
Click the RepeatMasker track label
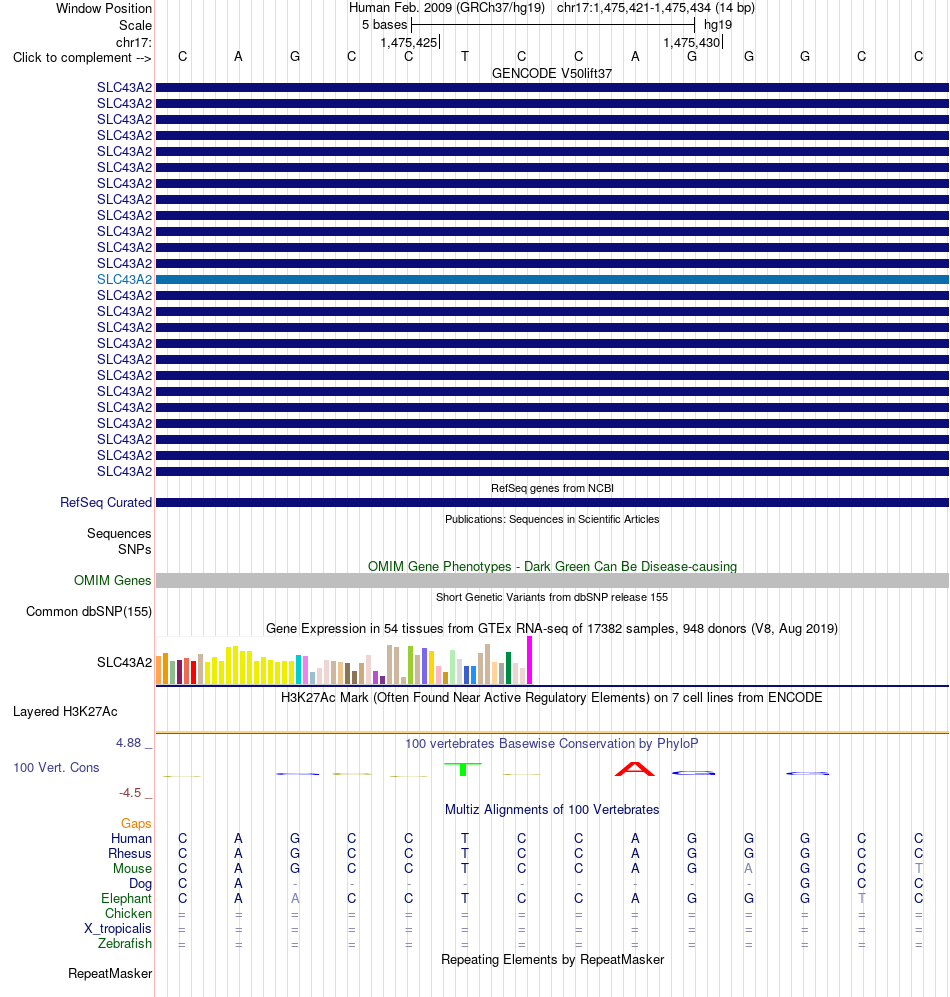tap(110, 973)
